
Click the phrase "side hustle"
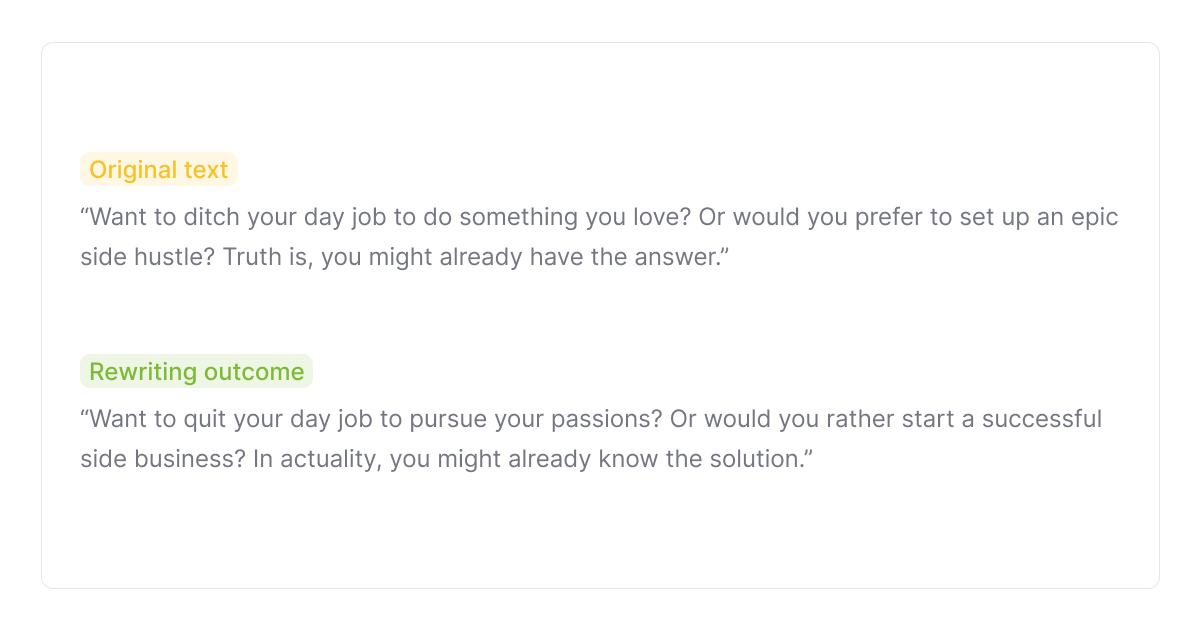pos(145,257)
